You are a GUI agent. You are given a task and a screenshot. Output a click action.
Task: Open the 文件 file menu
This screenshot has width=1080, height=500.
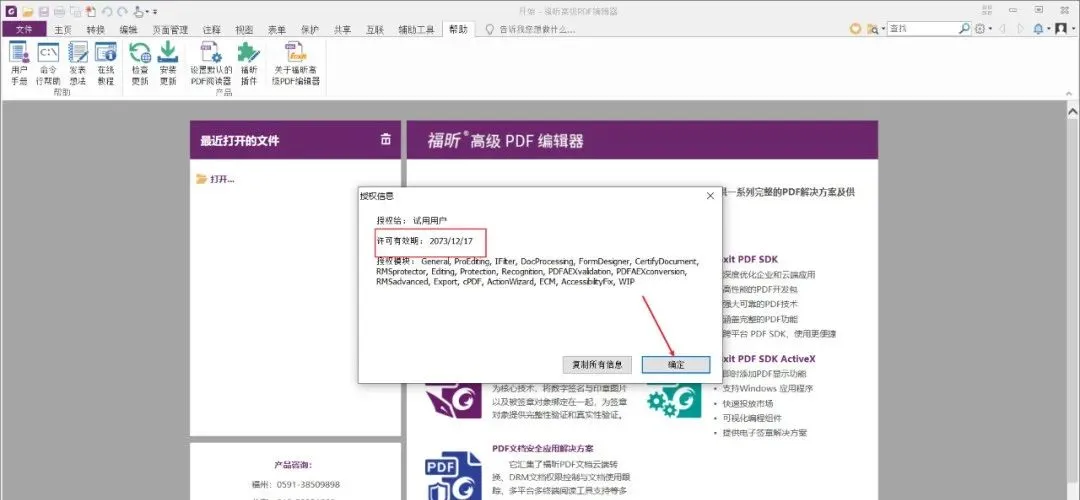[x=24, y=29]
